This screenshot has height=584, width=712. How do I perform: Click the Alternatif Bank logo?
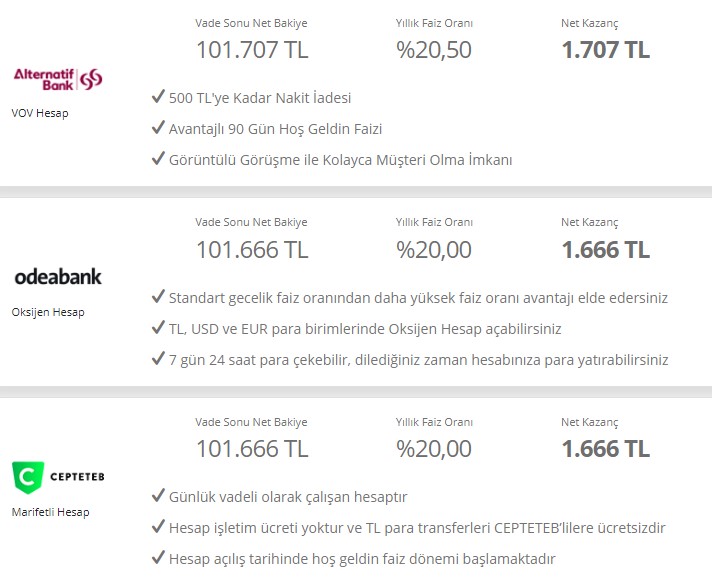(x=58, y=79)
